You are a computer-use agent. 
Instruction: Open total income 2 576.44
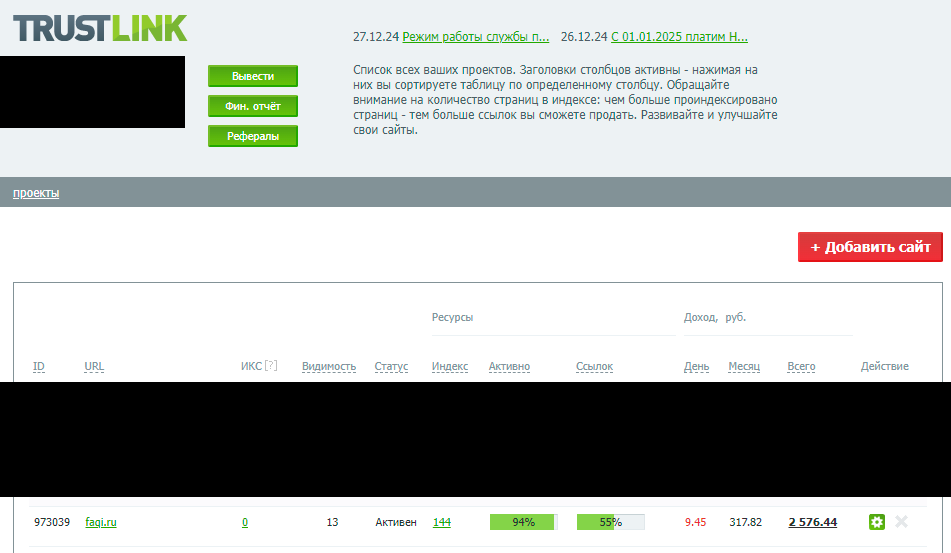[813, 522]
